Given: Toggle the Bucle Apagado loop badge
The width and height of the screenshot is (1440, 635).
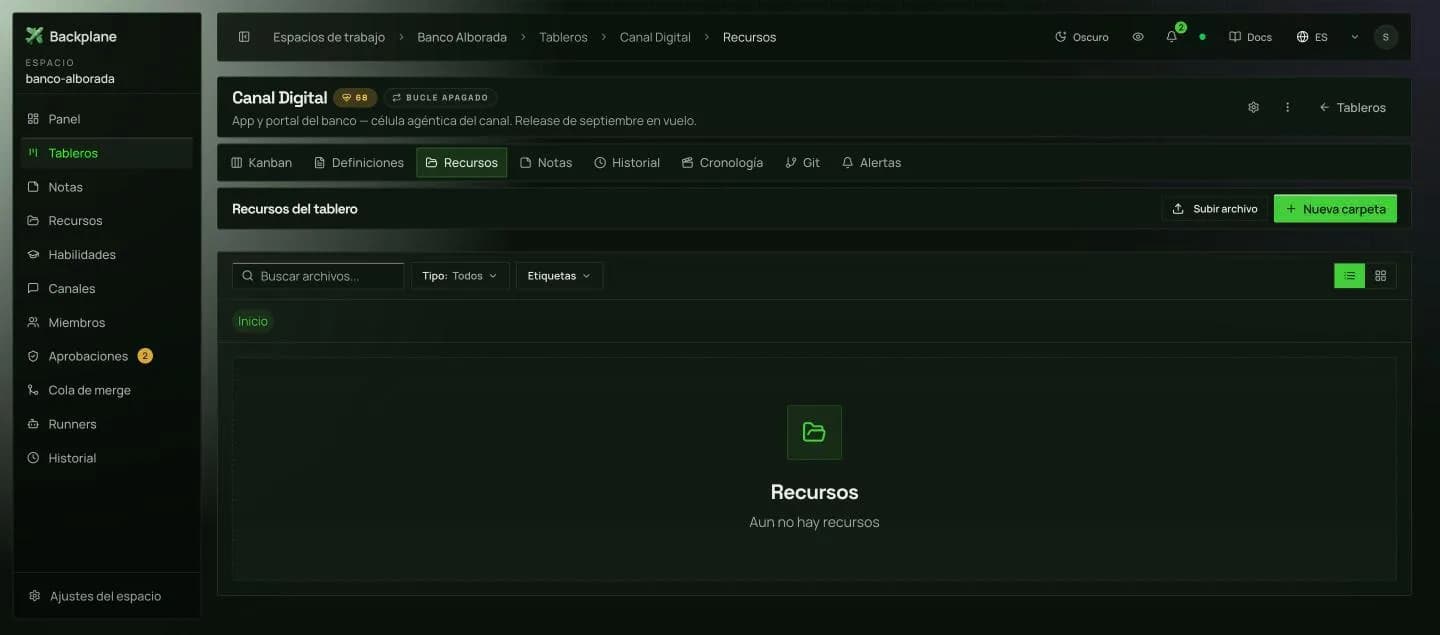Looking at the screenshot, I should 440,98.
